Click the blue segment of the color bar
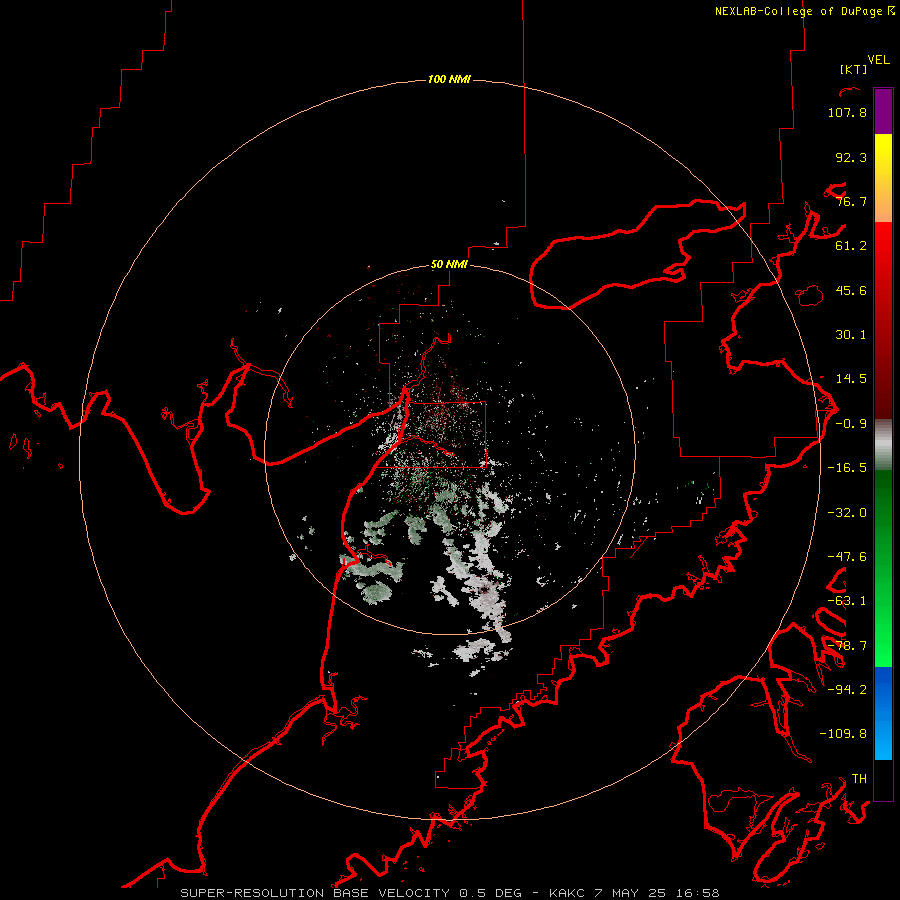This screenshot has height=900, width=900. click(x=883, y=713)
